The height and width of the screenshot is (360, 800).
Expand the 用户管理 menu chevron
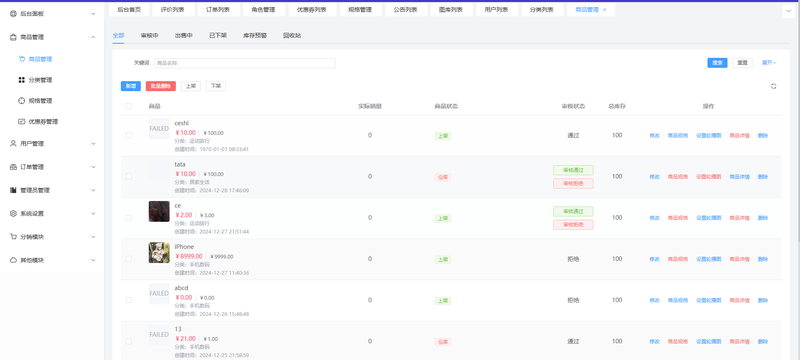click(x=93, y=144)
